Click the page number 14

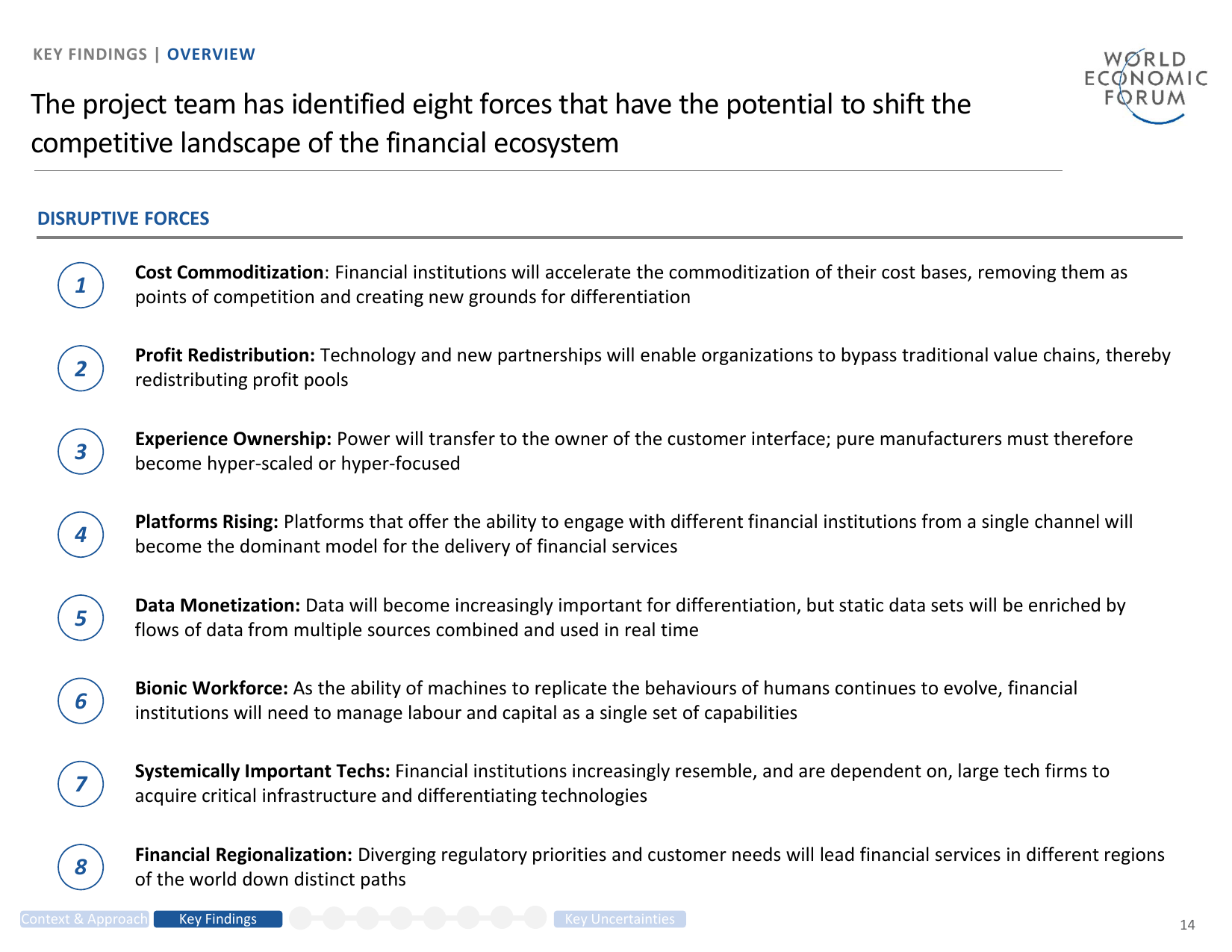tap(1187, 925)
